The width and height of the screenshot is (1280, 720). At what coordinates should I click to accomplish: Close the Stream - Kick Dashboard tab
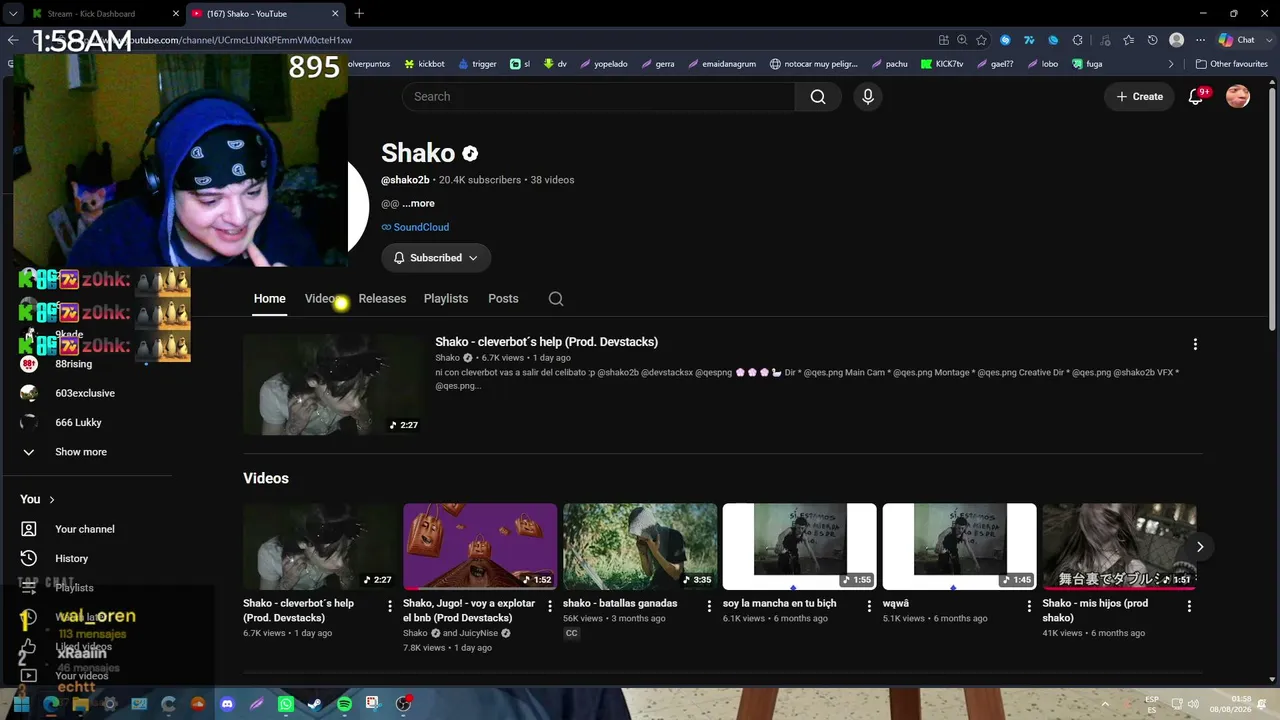click(176, 14)
